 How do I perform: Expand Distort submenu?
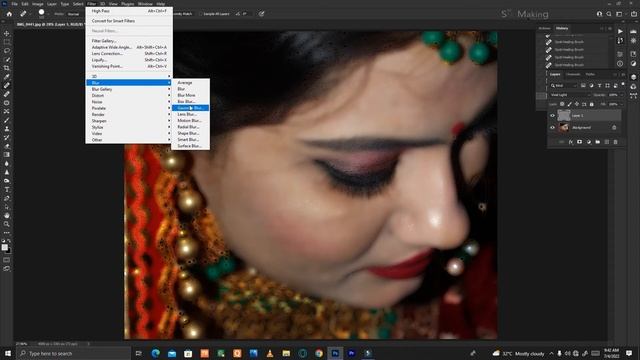129,96
